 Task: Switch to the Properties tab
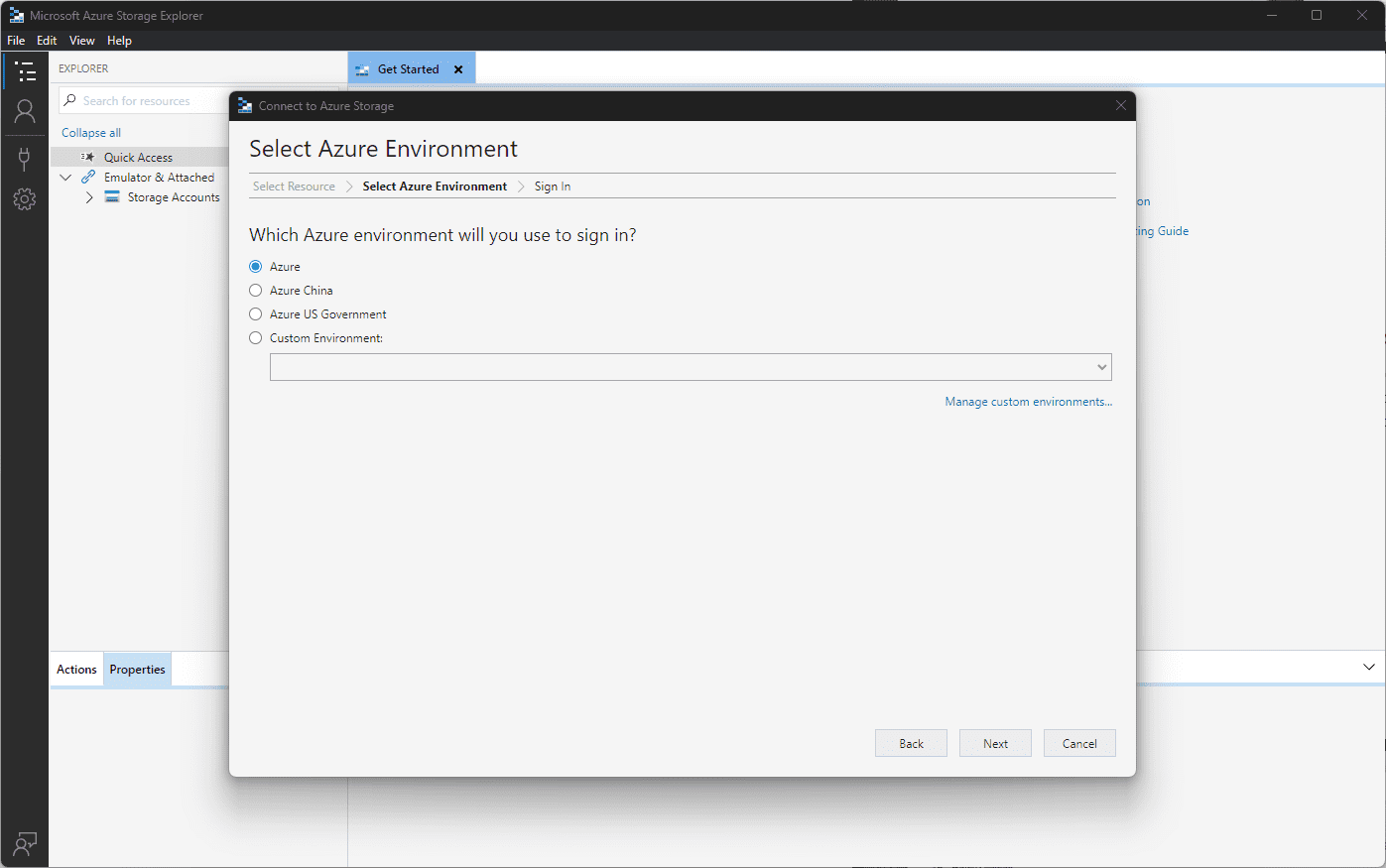pos(137,669)
